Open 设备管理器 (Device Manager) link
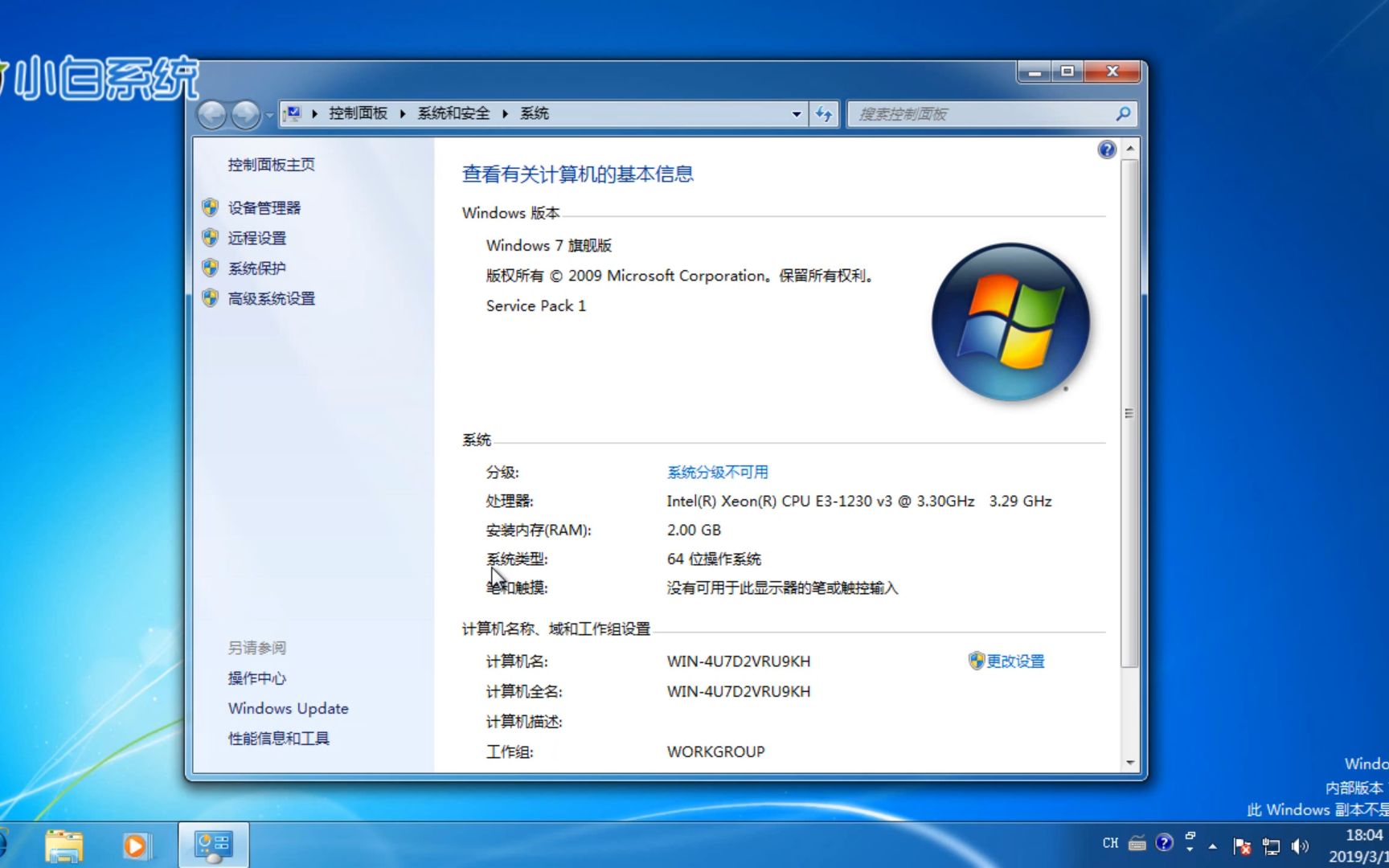 coord(264,208)
